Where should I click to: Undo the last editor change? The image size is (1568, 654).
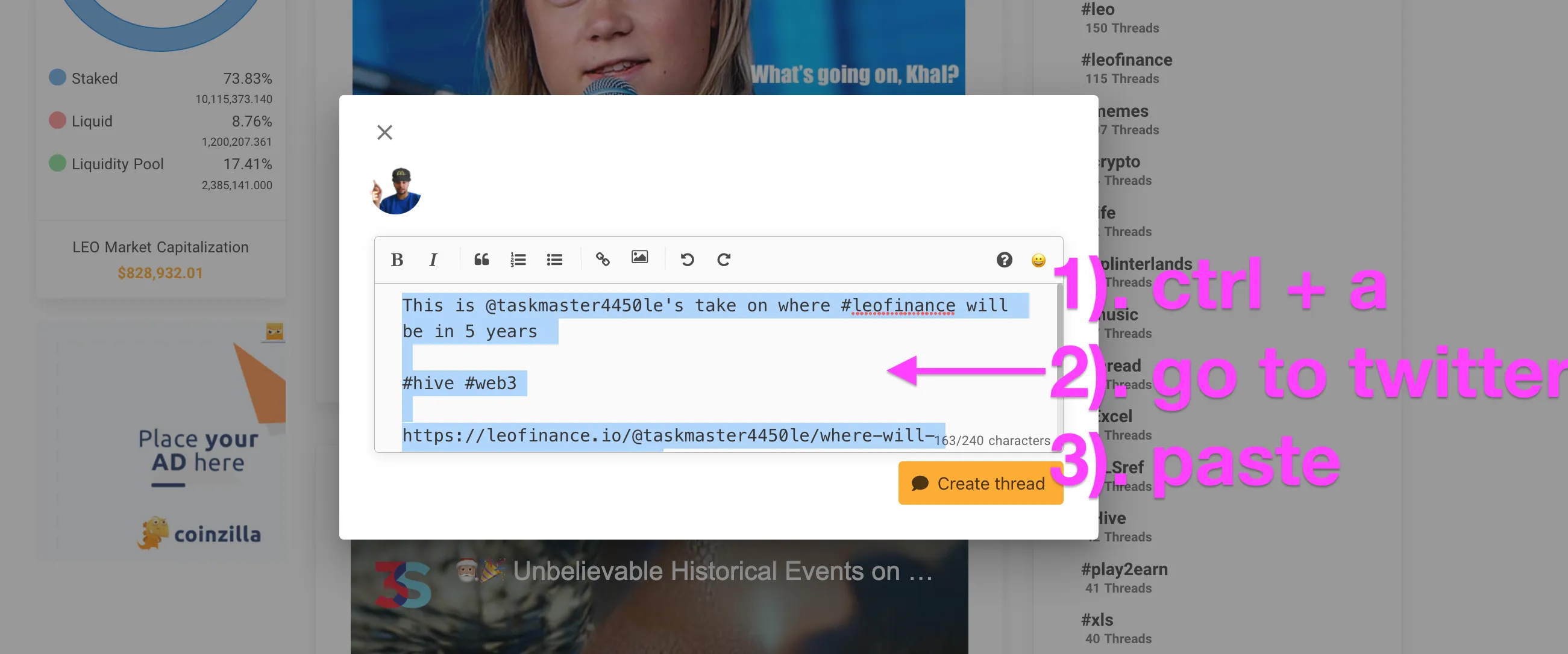(687, 260)
